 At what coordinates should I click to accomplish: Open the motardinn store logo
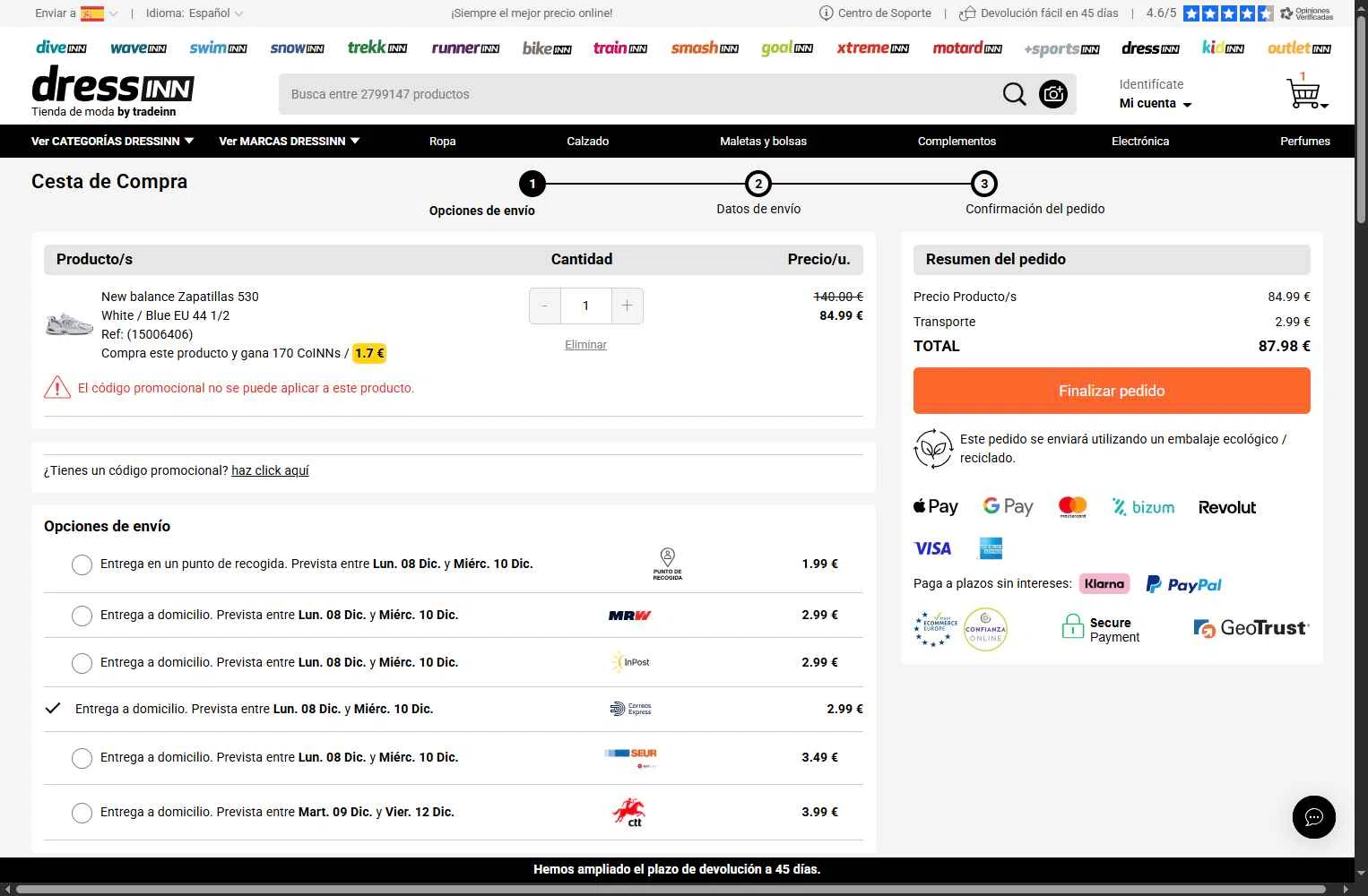click(x=967, y=47)
